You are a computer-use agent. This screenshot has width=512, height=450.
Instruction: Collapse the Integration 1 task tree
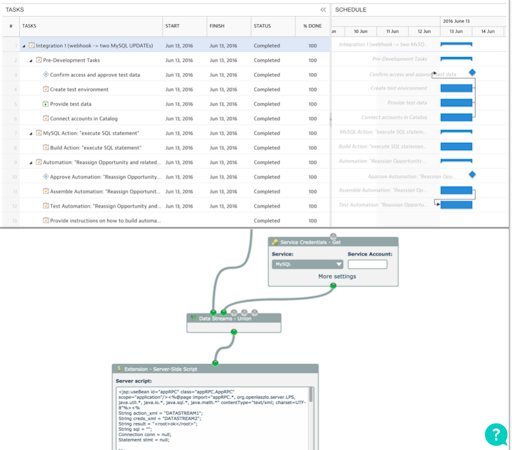24,46
